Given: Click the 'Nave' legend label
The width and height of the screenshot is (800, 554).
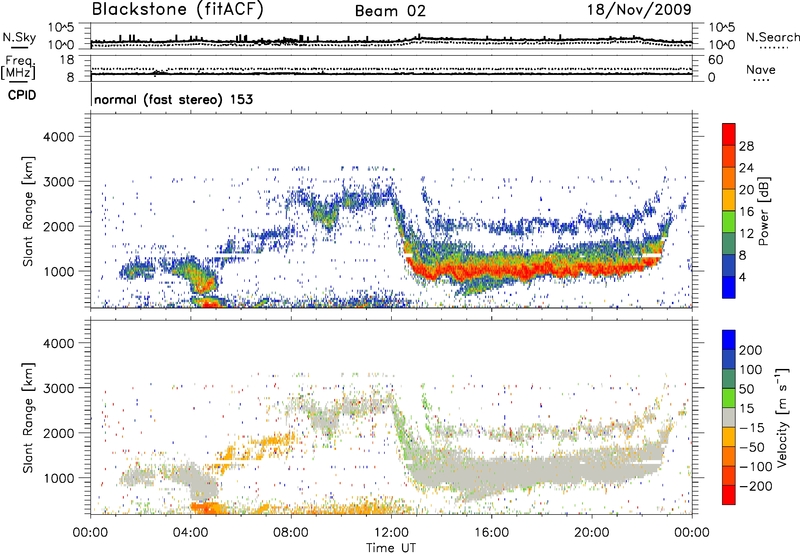Looking at the screenshot, I should tap(760, 70).
